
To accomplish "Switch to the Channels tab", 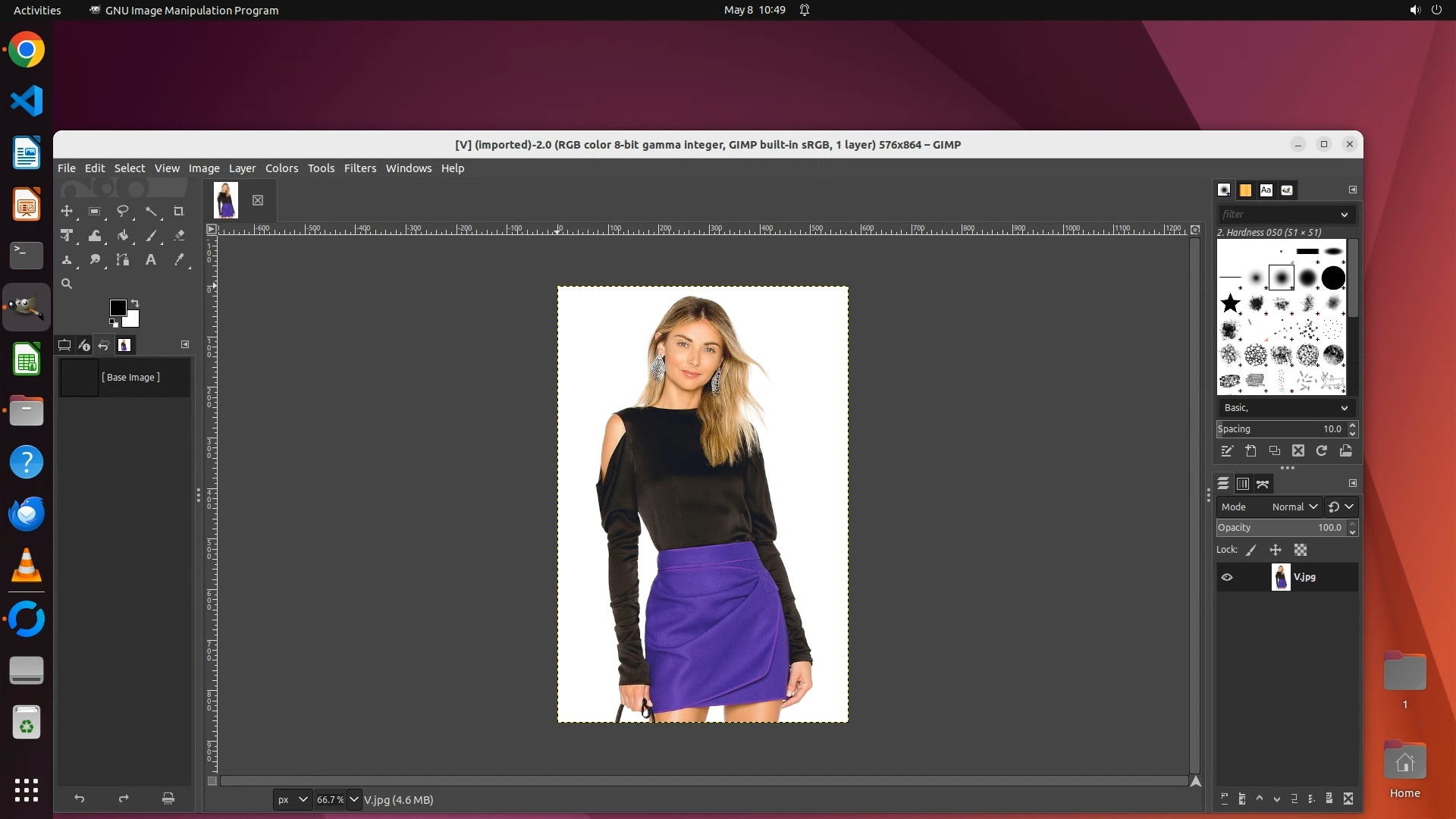I will (x=1243, y=484).
